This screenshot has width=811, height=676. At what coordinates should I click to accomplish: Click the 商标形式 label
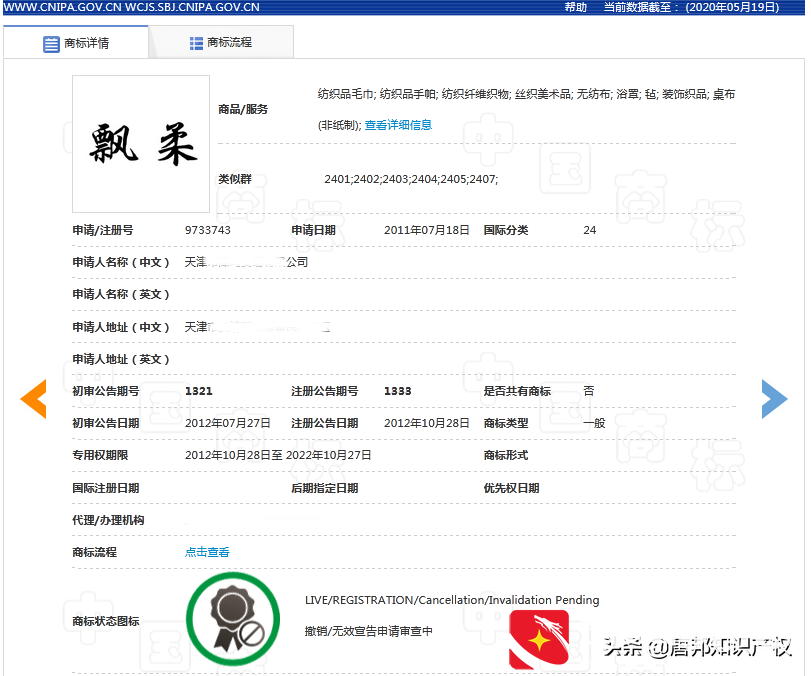coord(506,455)
